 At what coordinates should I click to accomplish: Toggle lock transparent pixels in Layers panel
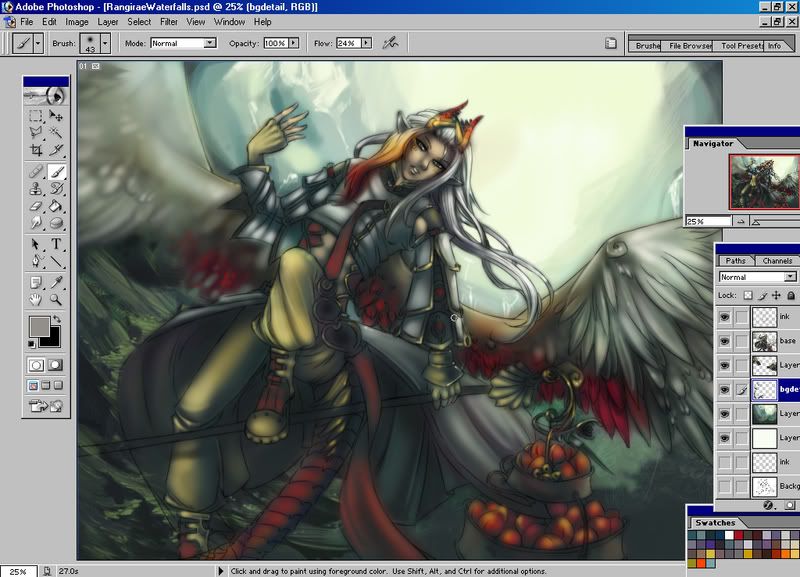748,295
